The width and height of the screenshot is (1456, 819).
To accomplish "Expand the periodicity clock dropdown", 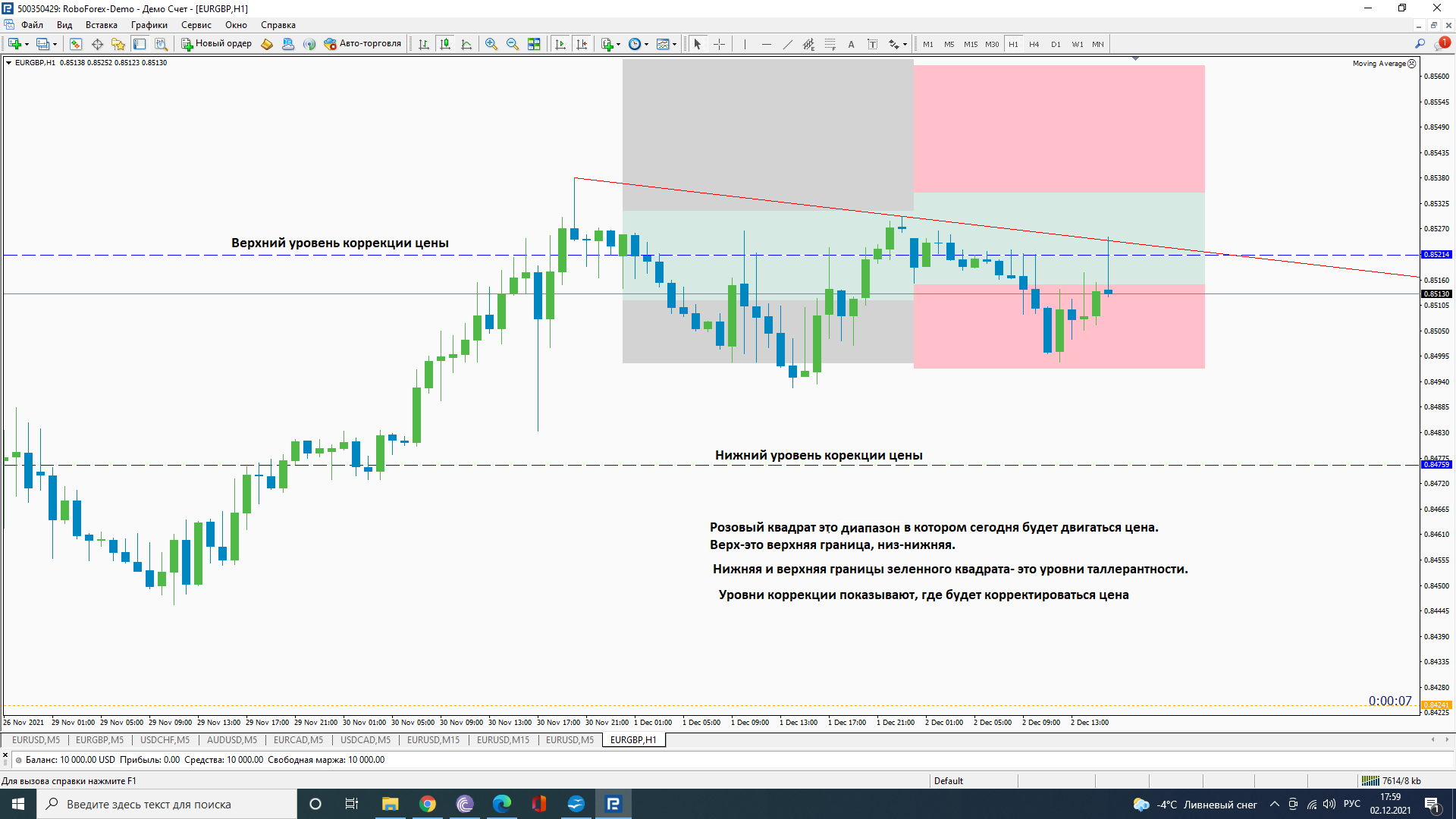I will point(646,45).
